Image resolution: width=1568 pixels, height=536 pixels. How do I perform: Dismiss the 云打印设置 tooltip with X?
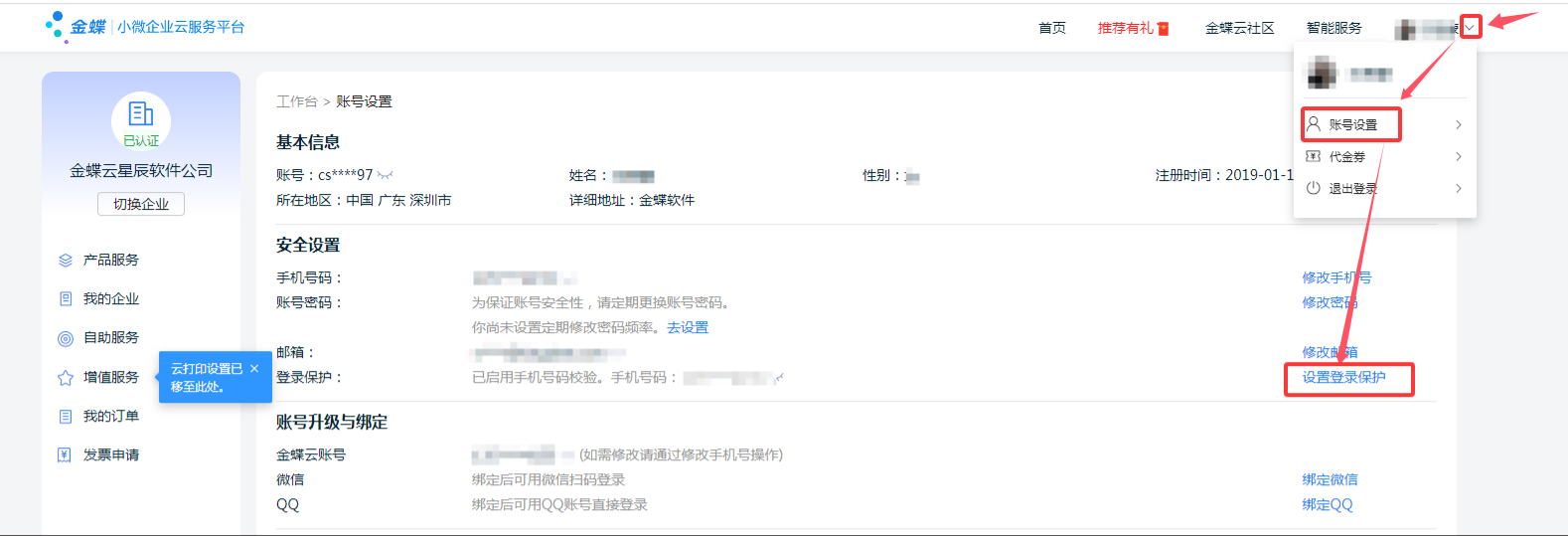254,369
